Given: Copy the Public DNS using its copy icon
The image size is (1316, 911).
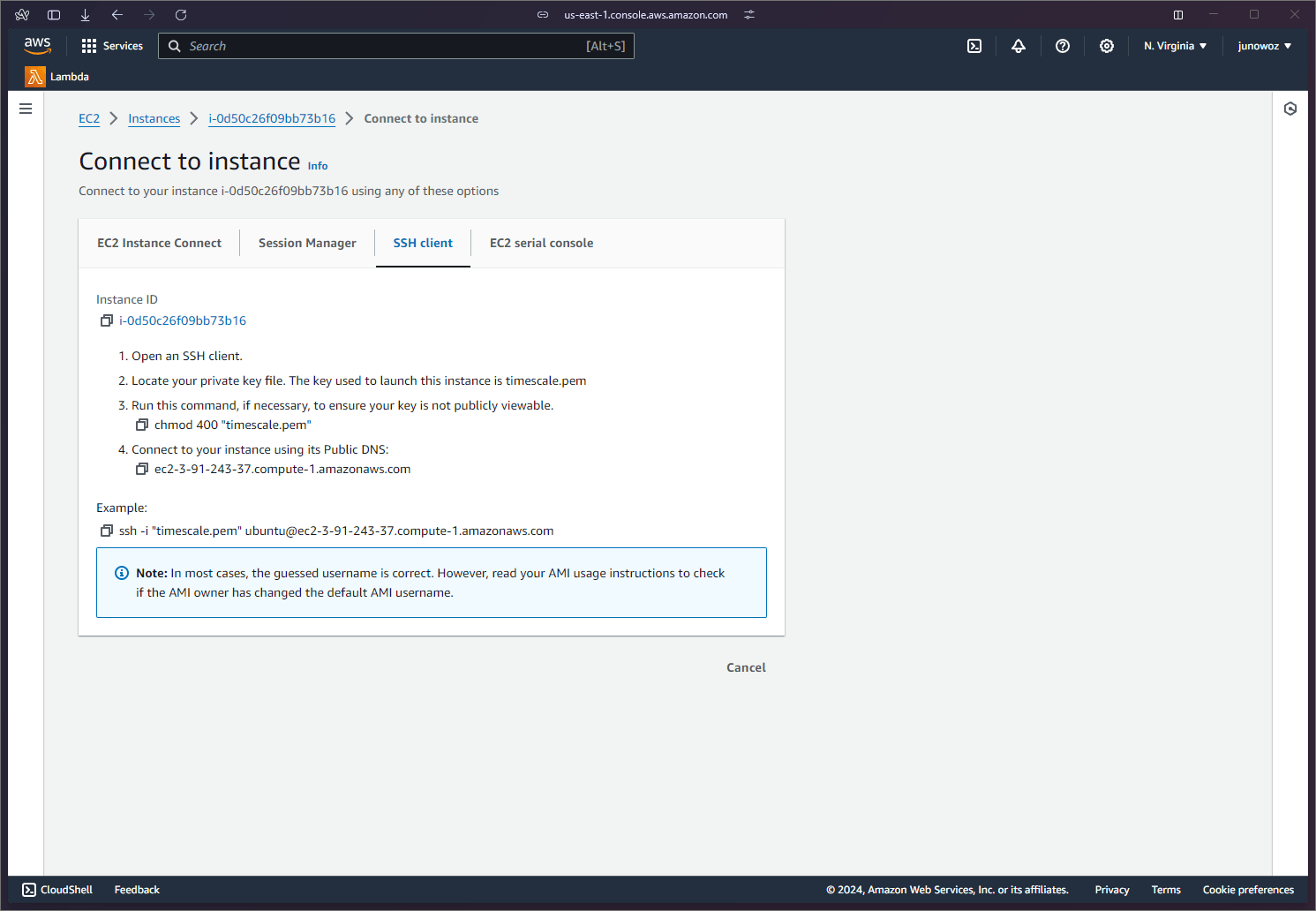Looking at the screenshot, I should pos(142,469).
